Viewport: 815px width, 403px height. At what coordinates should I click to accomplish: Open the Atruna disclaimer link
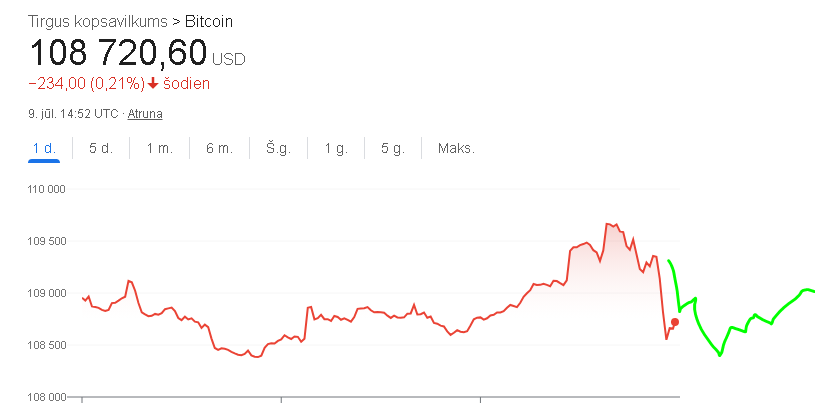(x=145, y=114)
